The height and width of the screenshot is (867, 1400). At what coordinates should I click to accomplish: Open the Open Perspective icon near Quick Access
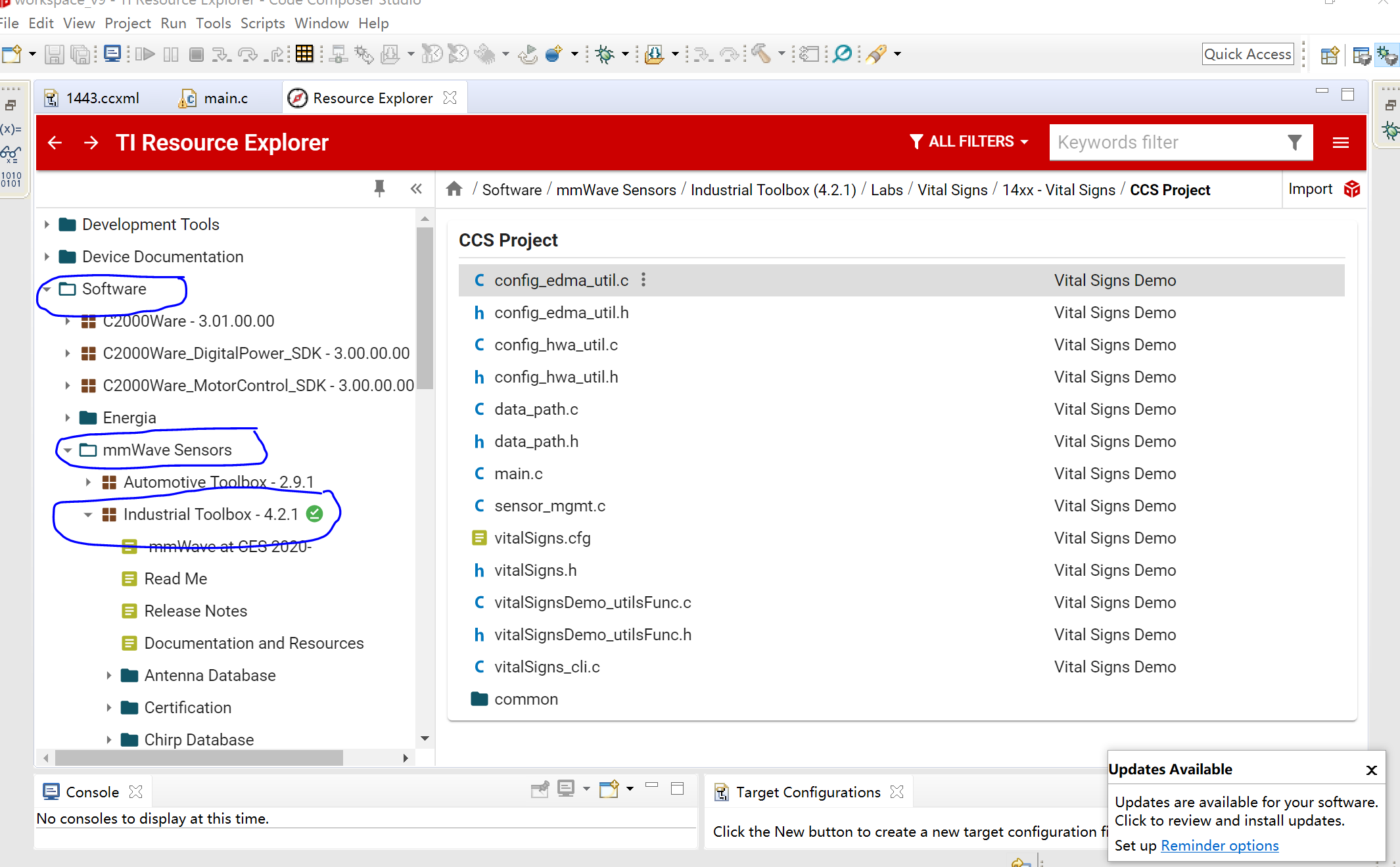point(1330,55)
